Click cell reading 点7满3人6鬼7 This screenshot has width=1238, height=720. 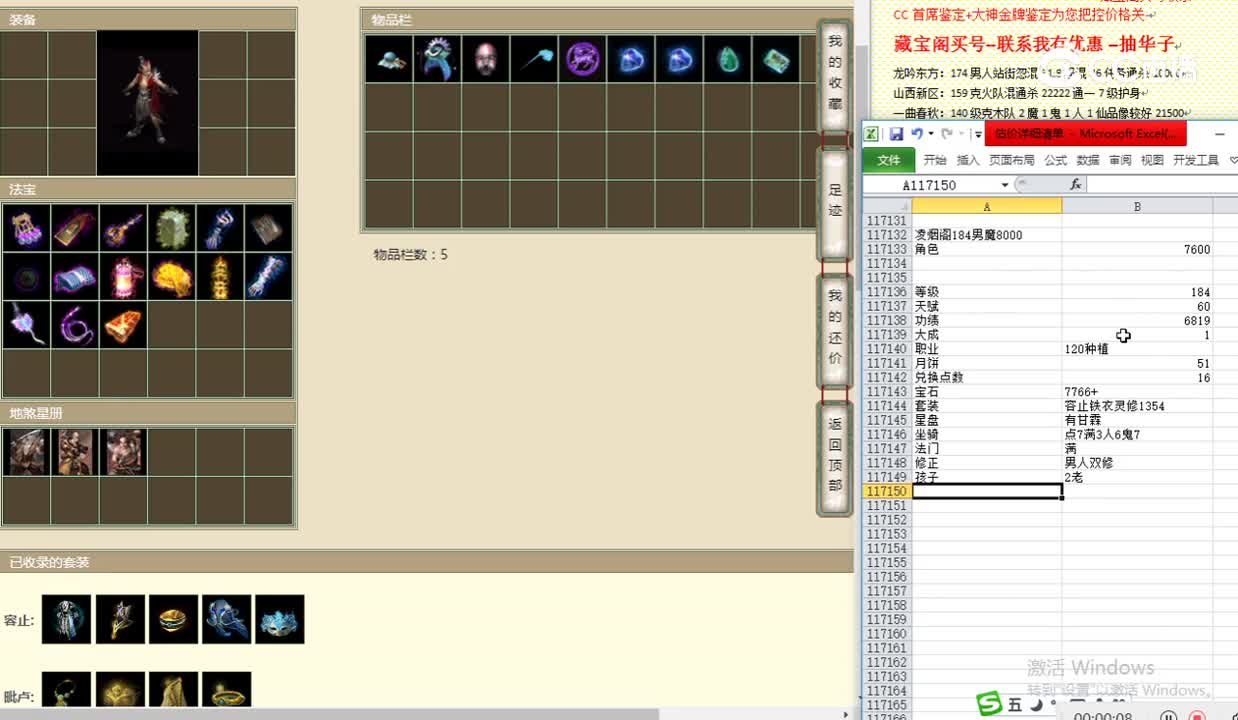1137,434
